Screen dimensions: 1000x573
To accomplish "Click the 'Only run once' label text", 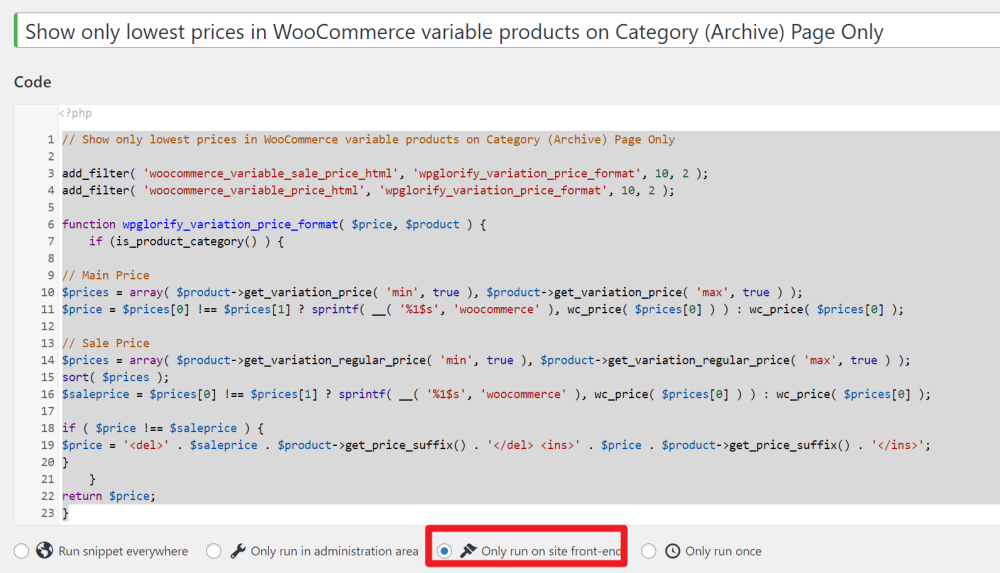I will pos(723,551).
